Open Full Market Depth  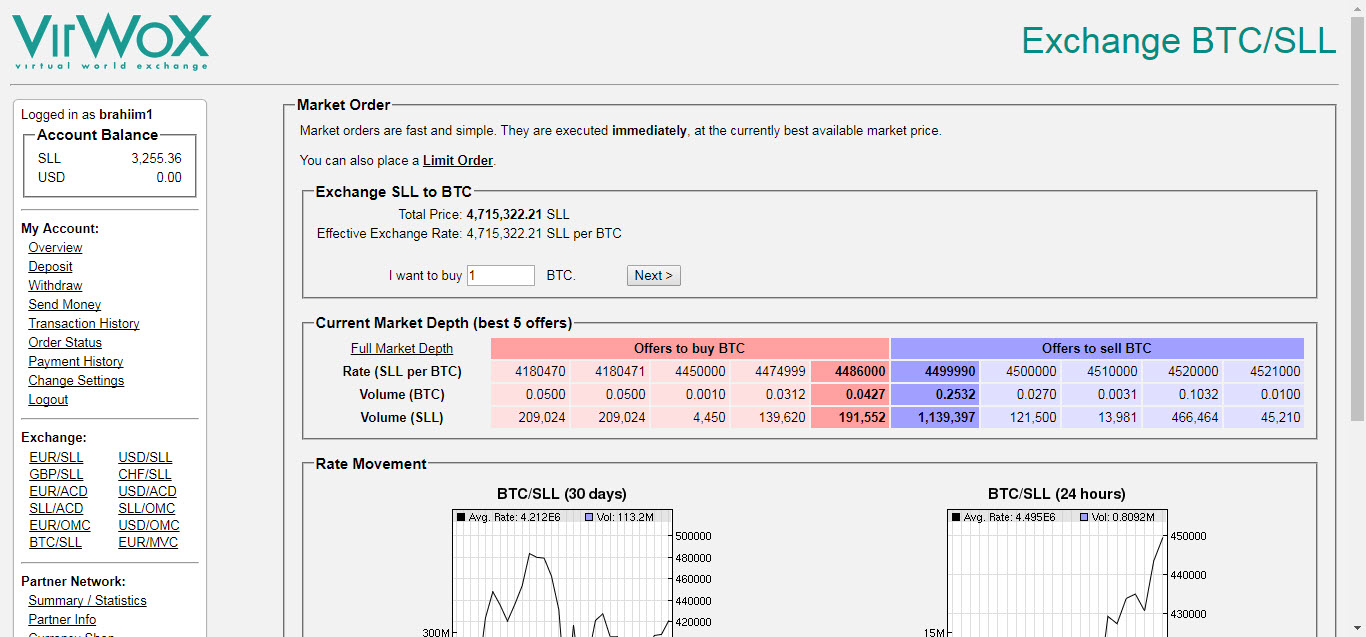(x=402, y=349)
